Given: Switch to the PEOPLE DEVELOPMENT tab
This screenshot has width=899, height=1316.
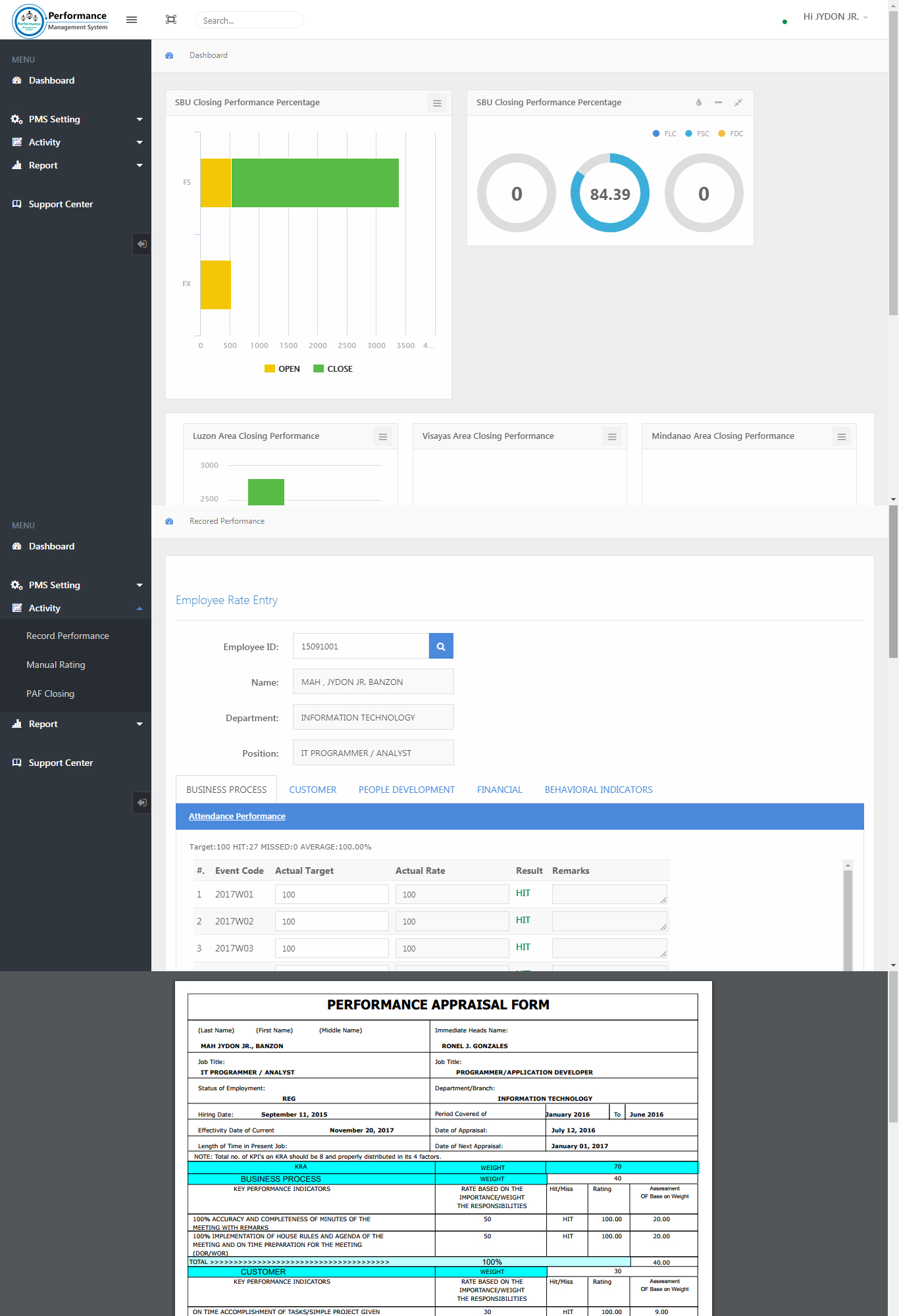Looking at the screenshot, I should 407,790.
